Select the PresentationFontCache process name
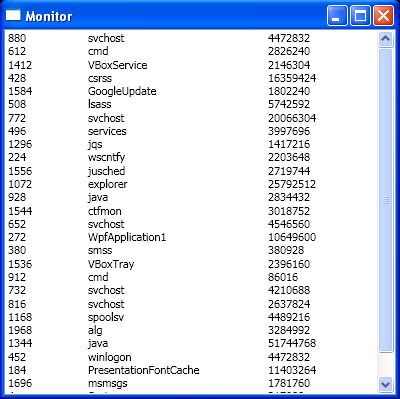Image resolution: width=400 pixels, height=399 pixels. 143,370
